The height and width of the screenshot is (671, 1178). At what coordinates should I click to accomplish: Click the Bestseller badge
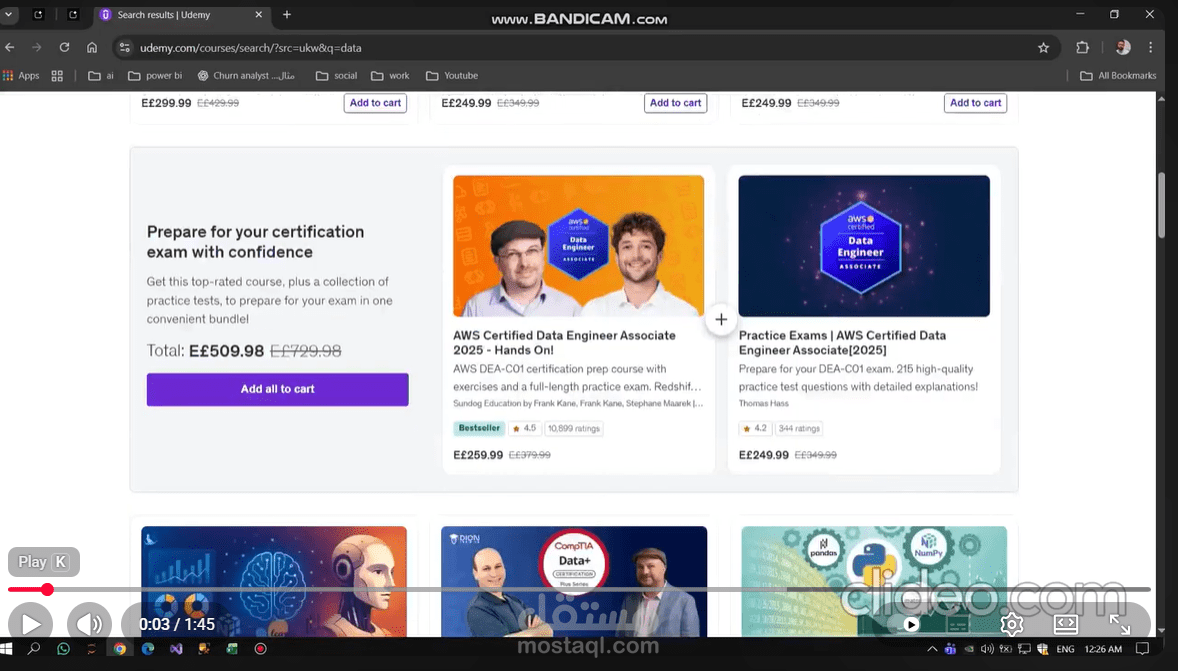pos(479,428)
